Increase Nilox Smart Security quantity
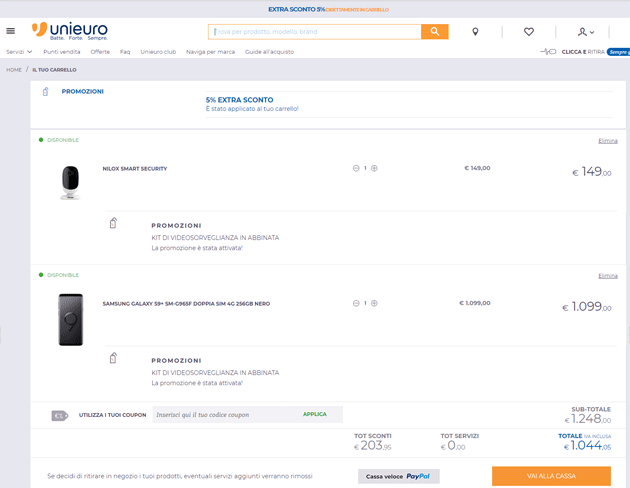Viewport: 630px width, 488px height. 375,168
